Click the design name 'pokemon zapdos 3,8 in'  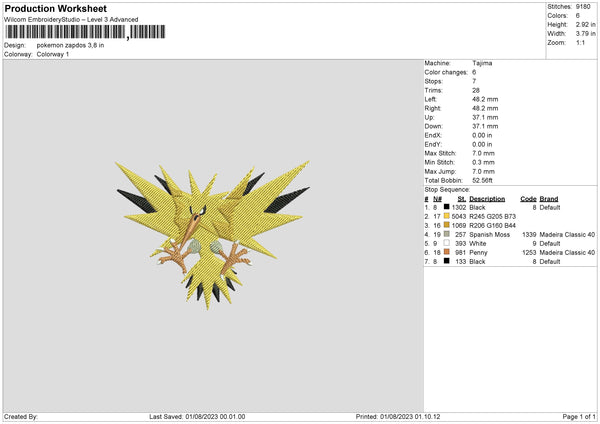pyautogui.click(x=70, y=45)
